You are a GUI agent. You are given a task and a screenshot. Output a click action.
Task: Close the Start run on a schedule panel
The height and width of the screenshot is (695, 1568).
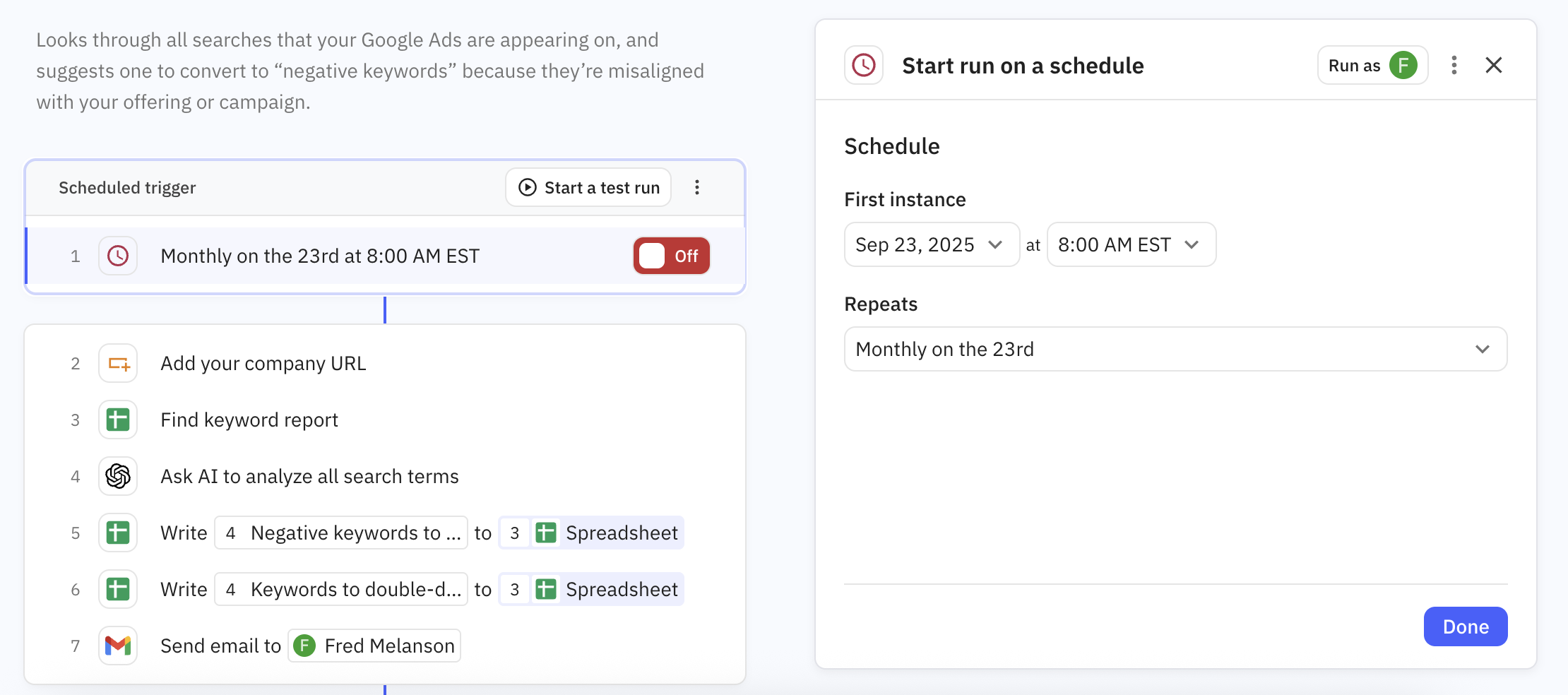point(1493,66)
